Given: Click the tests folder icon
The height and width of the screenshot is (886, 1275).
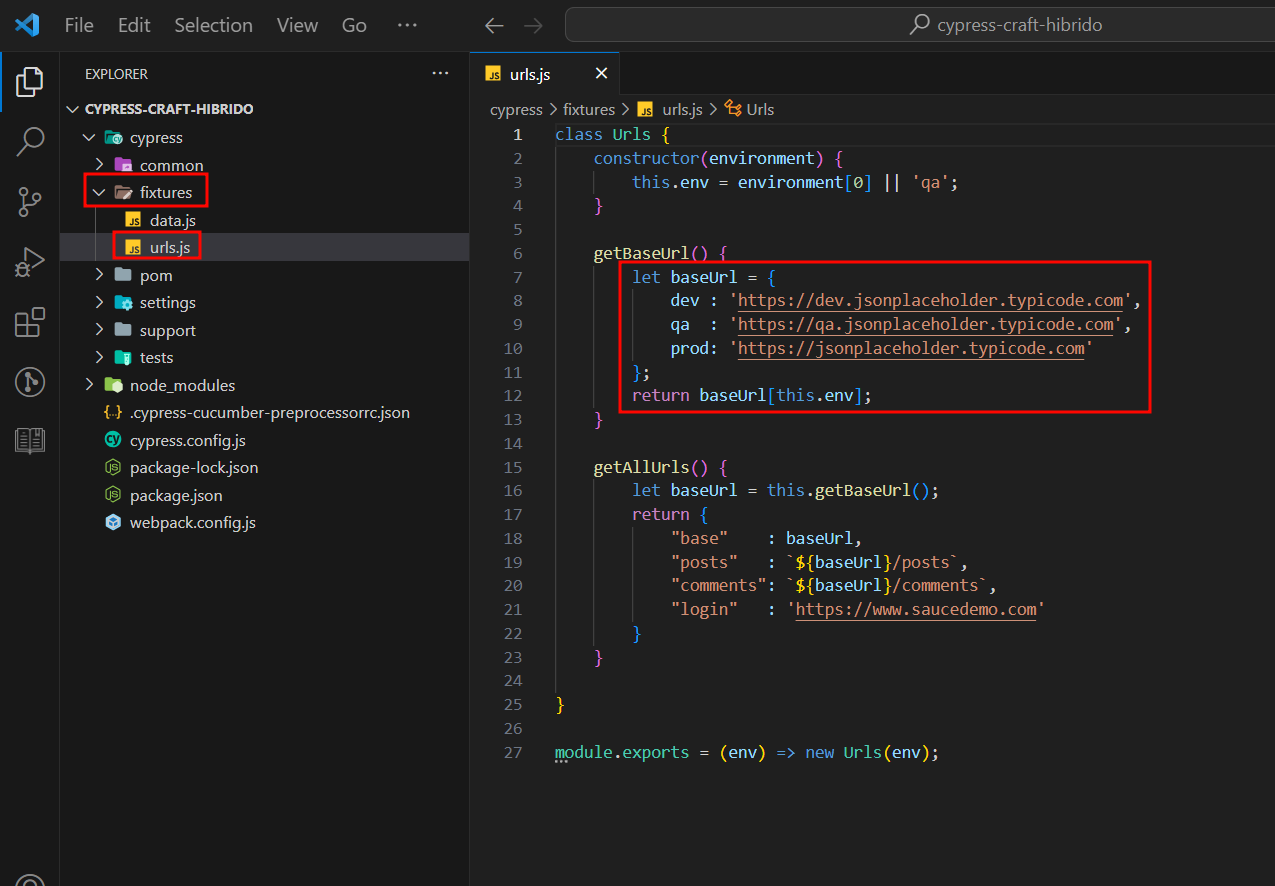Looking at the screenshot, I should click(x=123, y=358).
